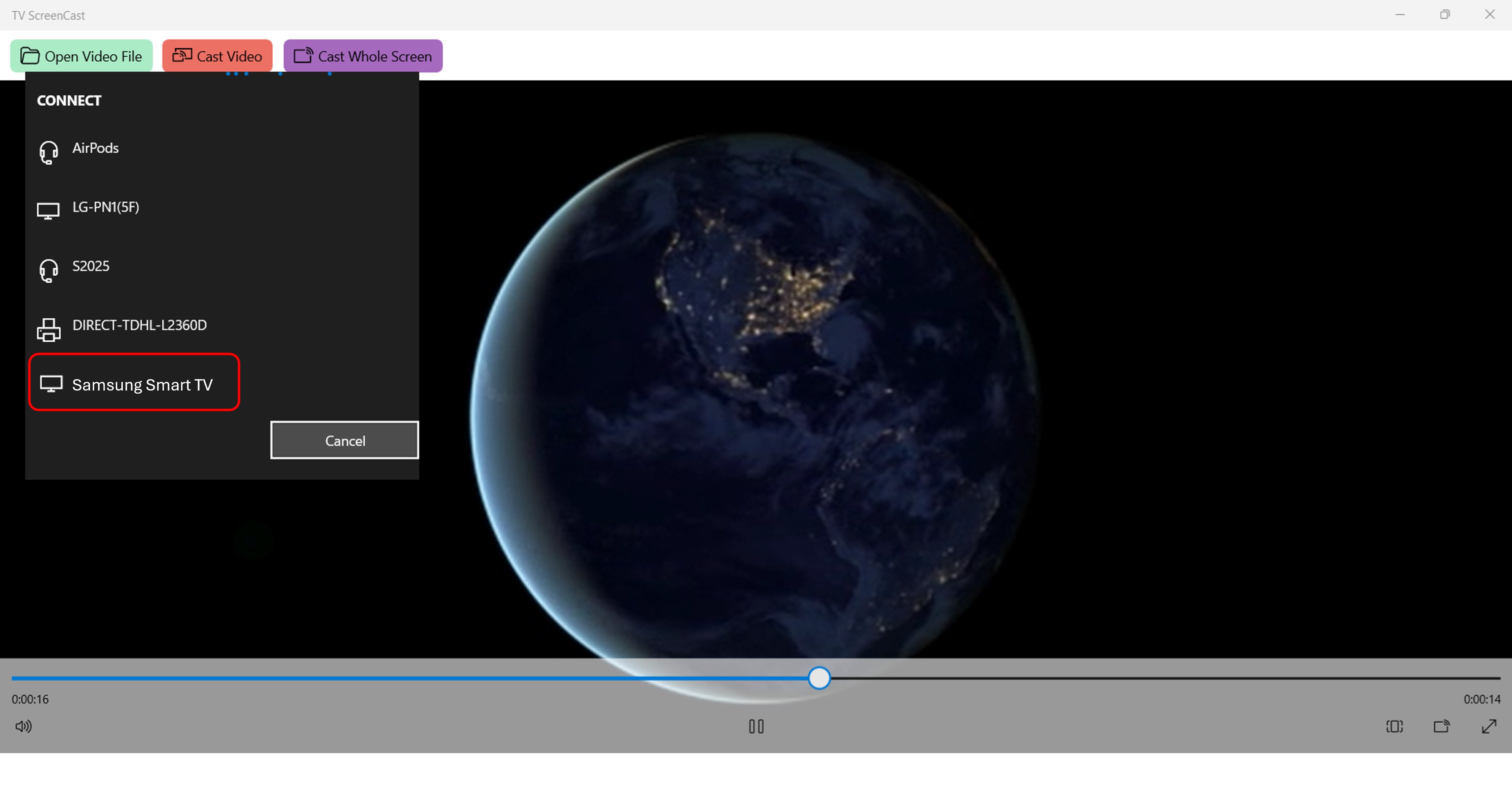Image resolution: width=1512 pixels, height=802 pixels.
Task: Mute audio using the speaker icon
Action: (x=23, y=726)
